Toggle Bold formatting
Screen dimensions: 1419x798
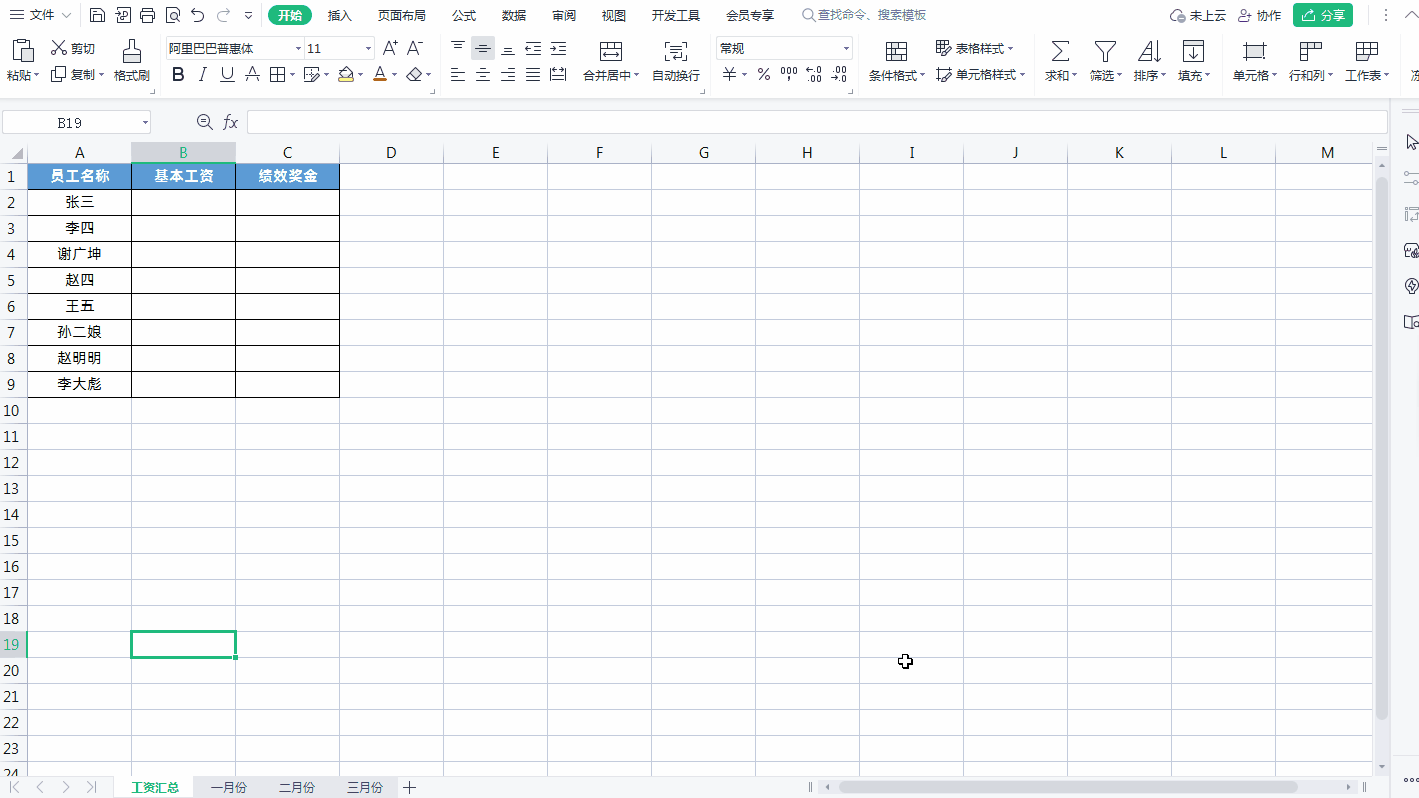(x=178, y=74)
